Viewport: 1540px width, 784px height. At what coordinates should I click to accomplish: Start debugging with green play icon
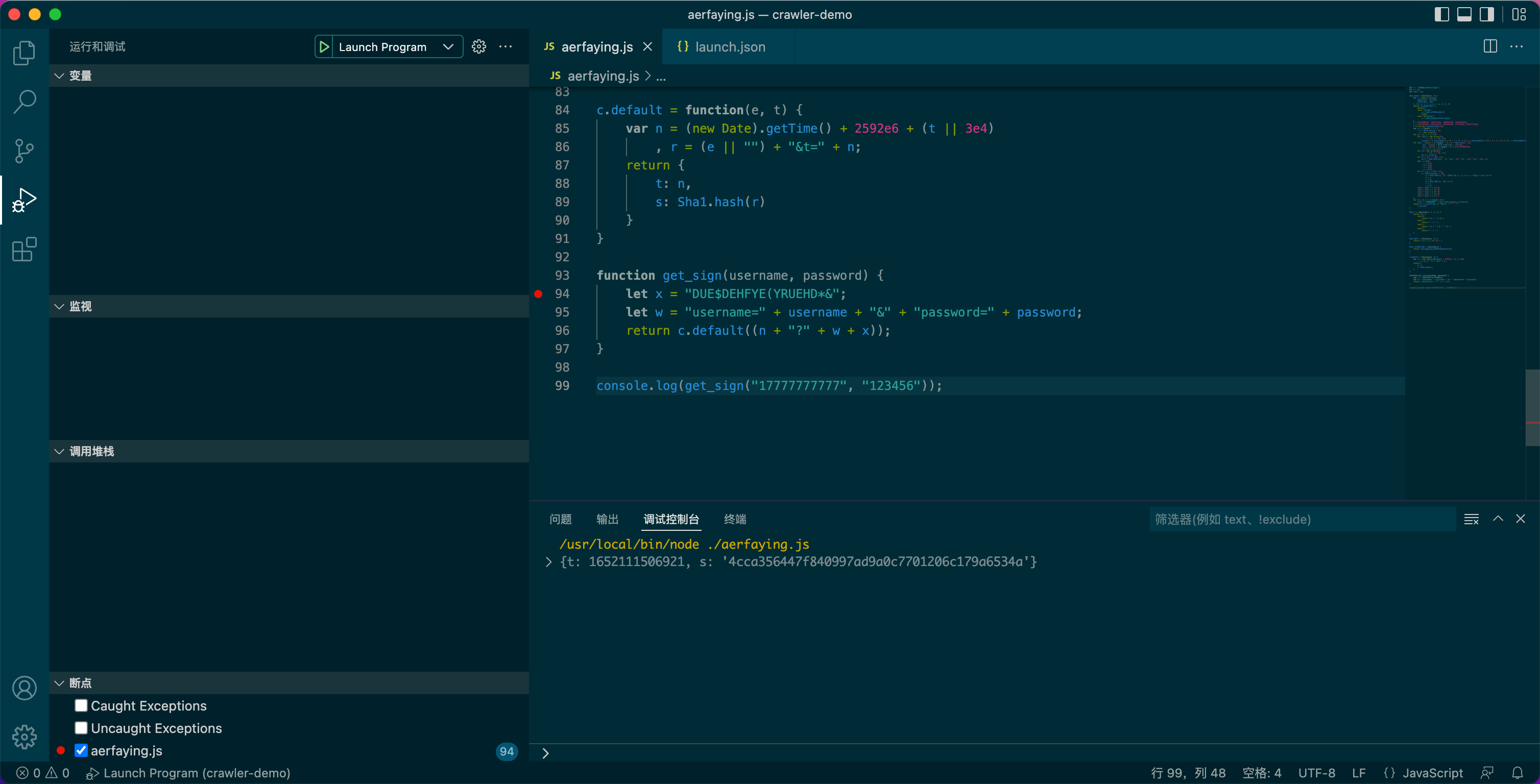coord(324,46)
